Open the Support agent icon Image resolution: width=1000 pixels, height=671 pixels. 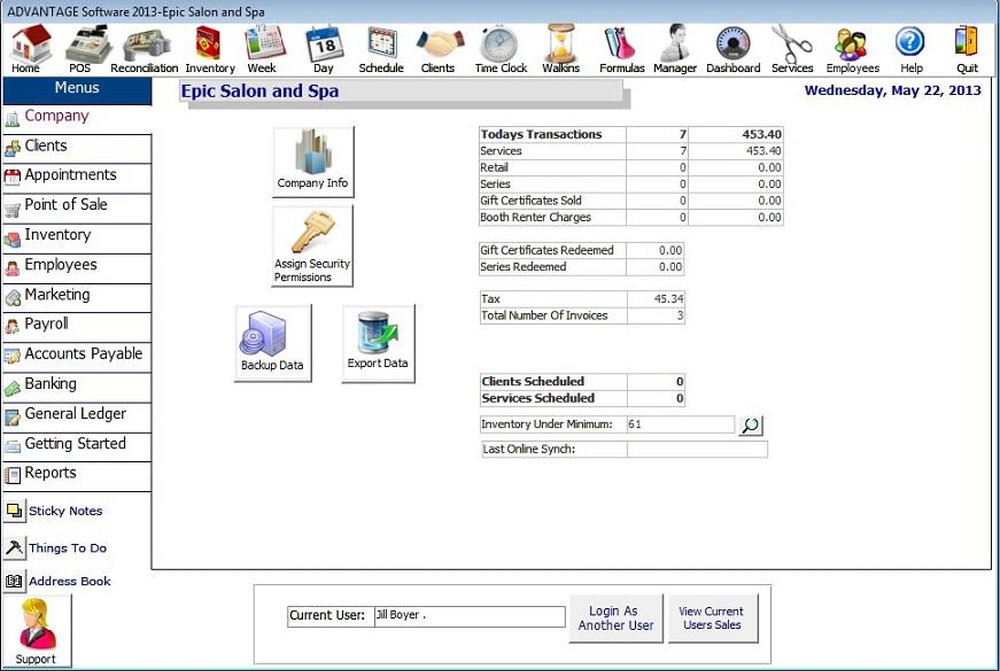36,631
